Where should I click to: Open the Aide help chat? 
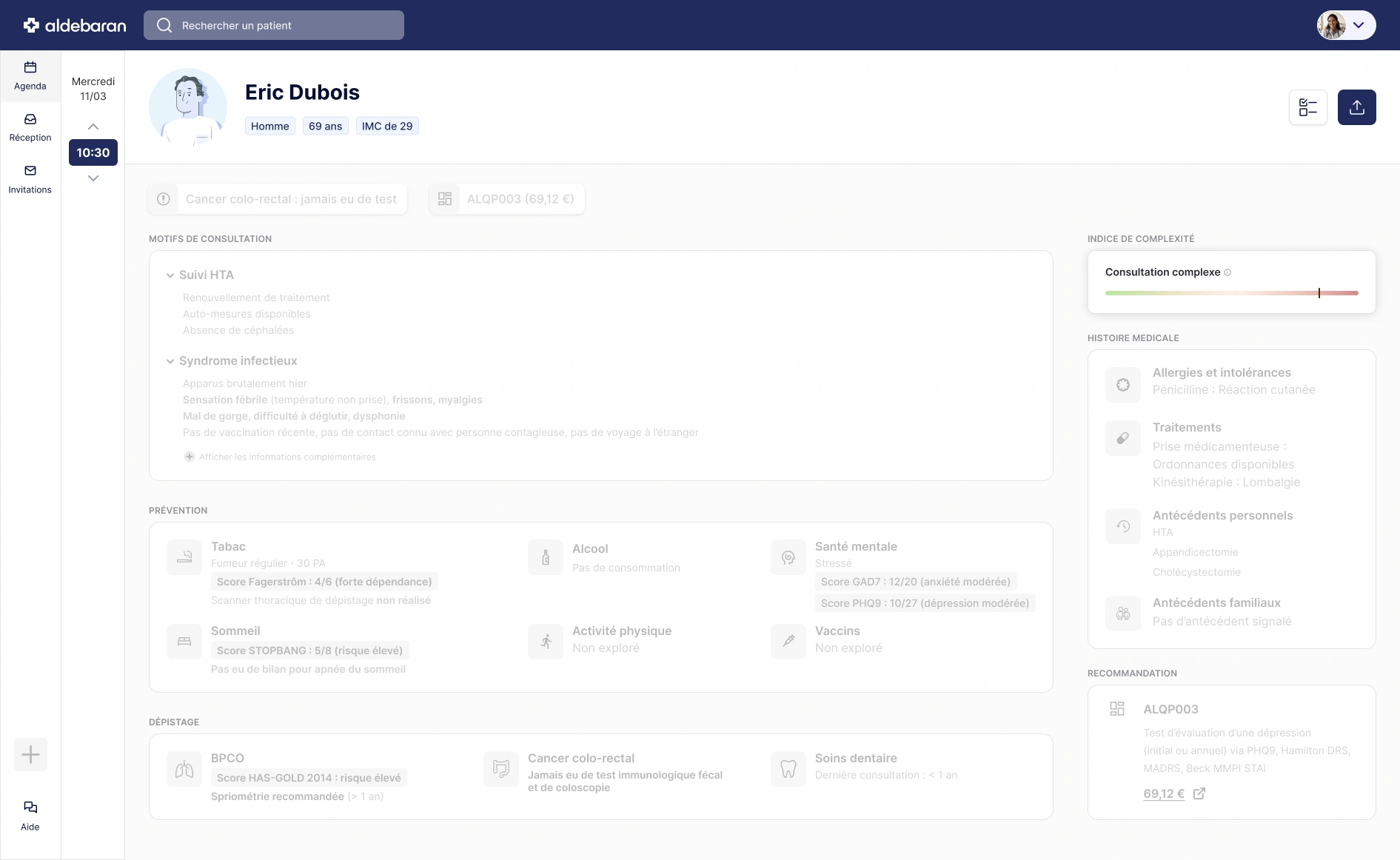point(30,816)
